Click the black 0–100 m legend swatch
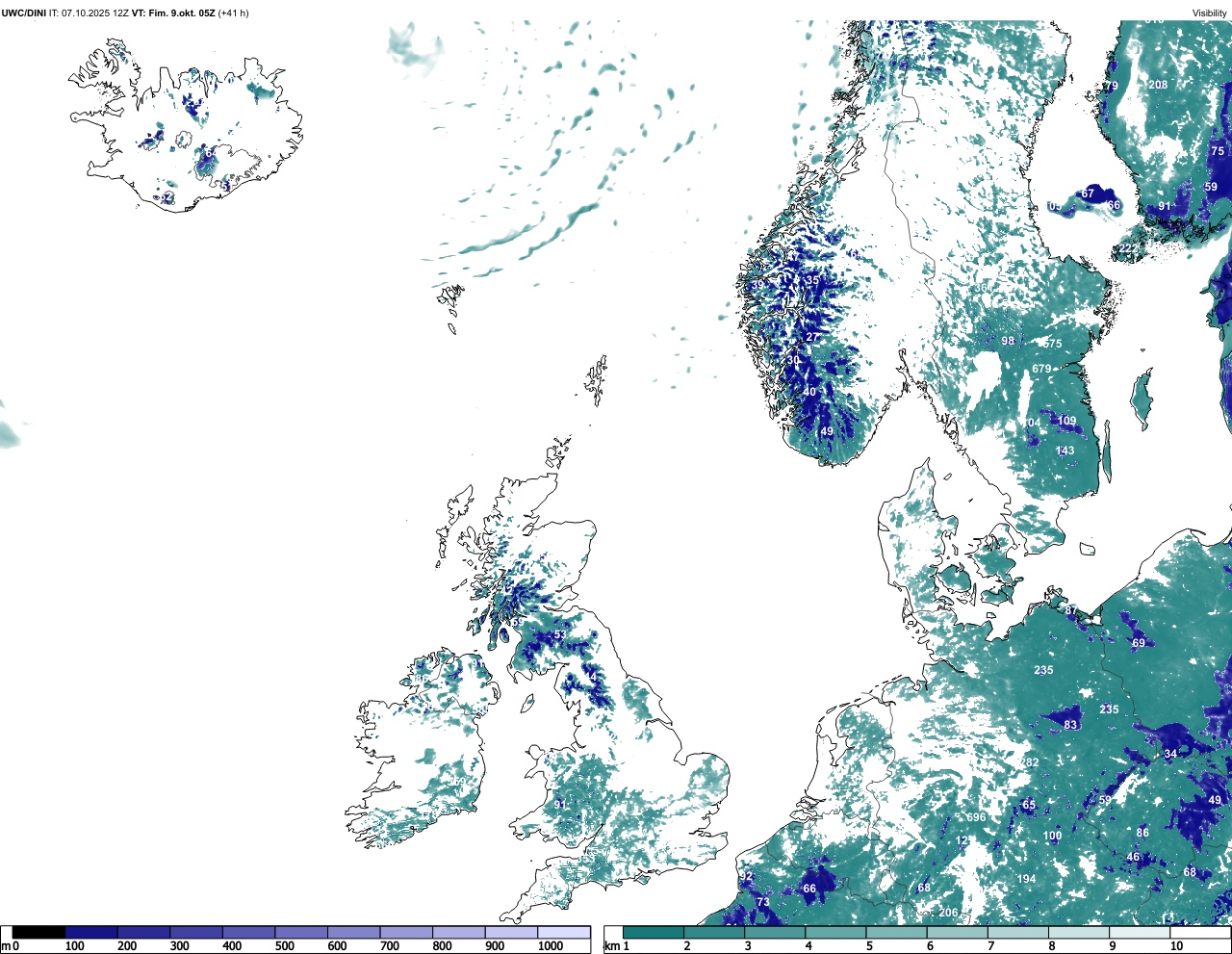This screenshot has height=954, width=1232. click(39, 932)
